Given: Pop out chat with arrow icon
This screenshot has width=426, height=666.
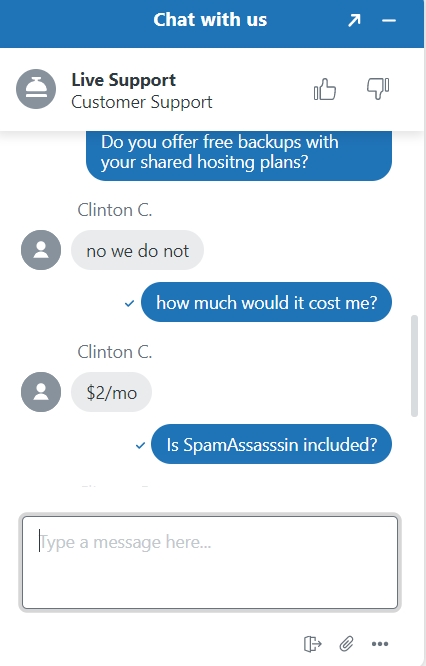Looking at the screenshot, I should [x=354, y=20].
